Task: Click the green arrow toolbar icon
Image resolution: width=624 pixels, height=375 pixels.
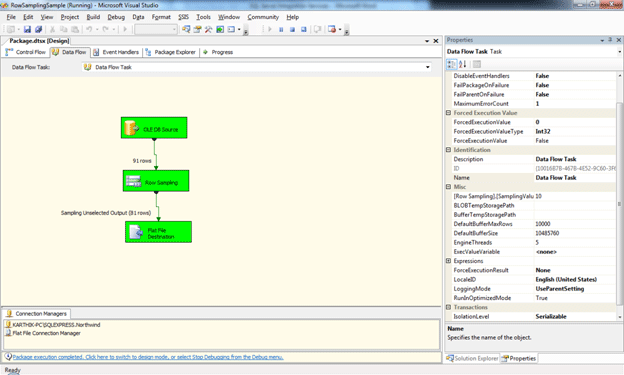Action: tap(220, 29)
